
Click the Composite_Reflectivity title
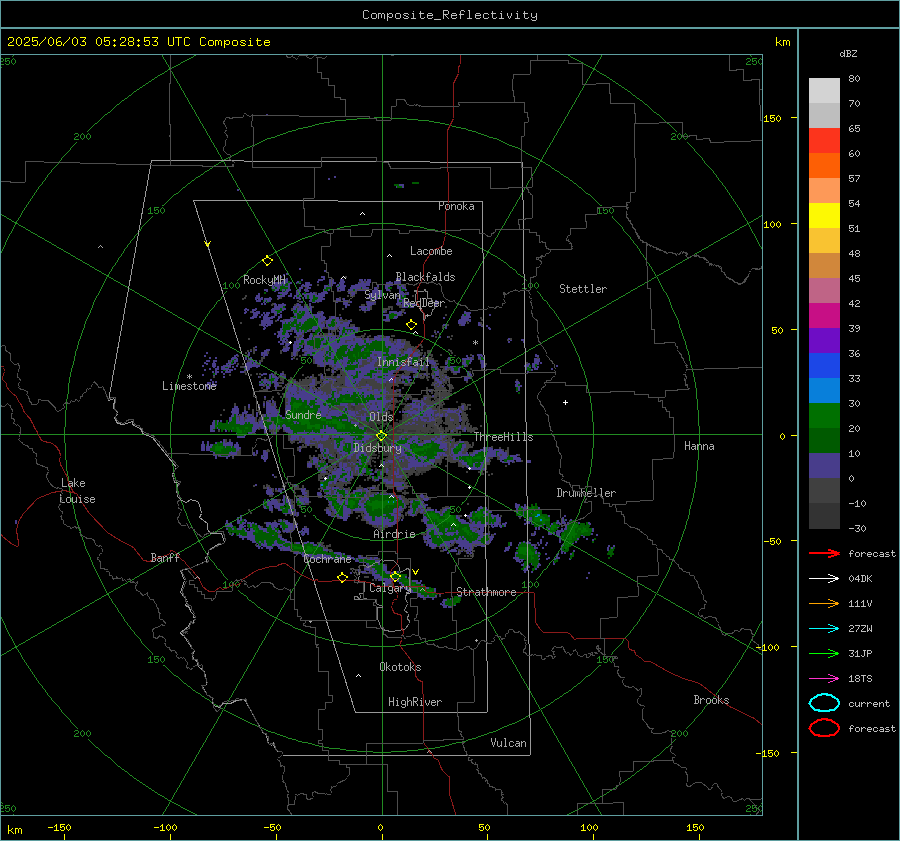(449, 15)
